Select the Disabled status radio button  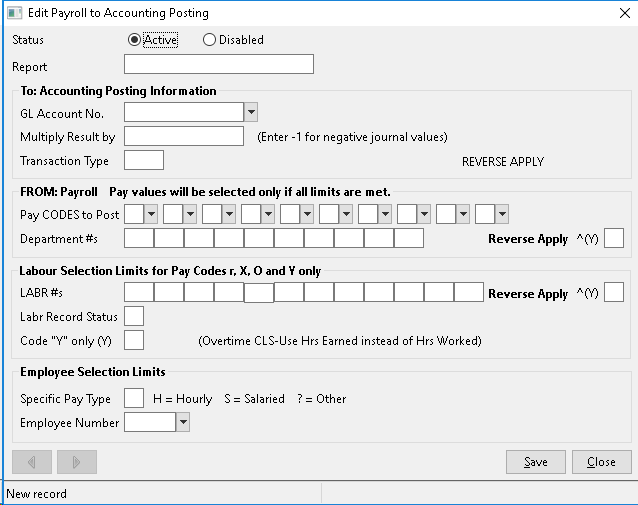tap(209, 40)
